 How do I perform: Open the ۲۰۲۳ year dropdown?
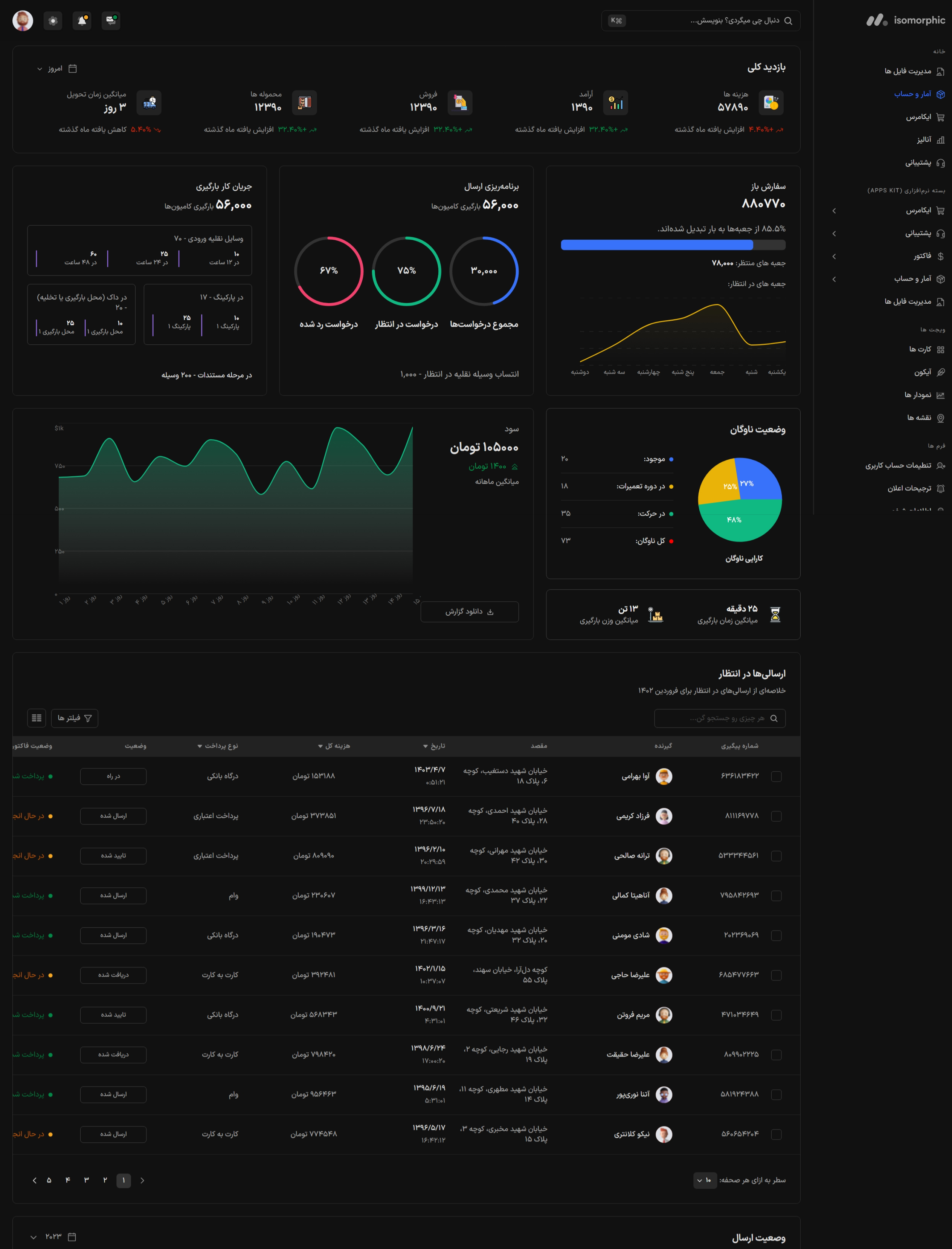(53, 1237)
